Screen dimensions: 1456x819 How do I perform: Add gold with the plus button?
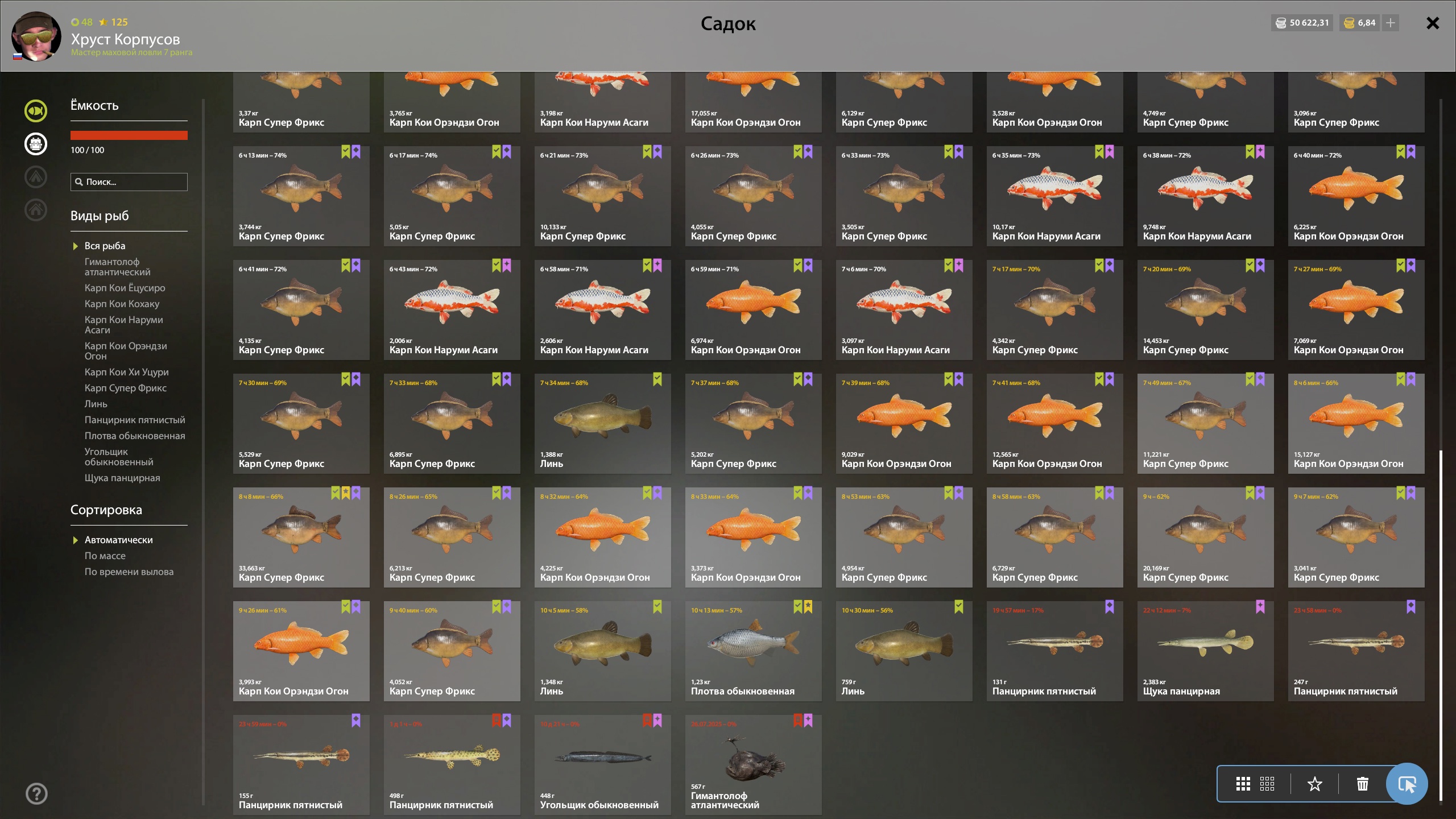[x=1391, y=23]
